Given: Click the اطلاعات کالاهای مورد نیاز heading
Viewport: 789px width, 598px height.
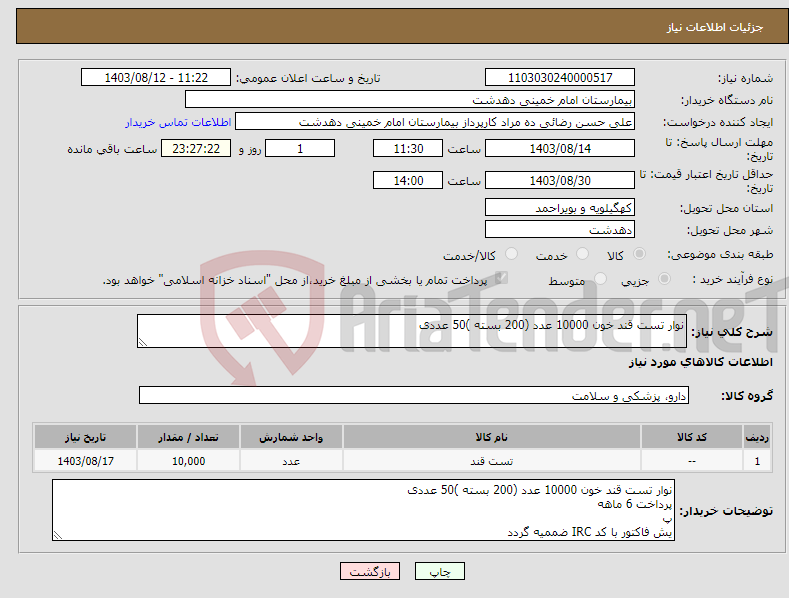Looking at the screenshot, I should pyautogui.click(x=700, y=362).
